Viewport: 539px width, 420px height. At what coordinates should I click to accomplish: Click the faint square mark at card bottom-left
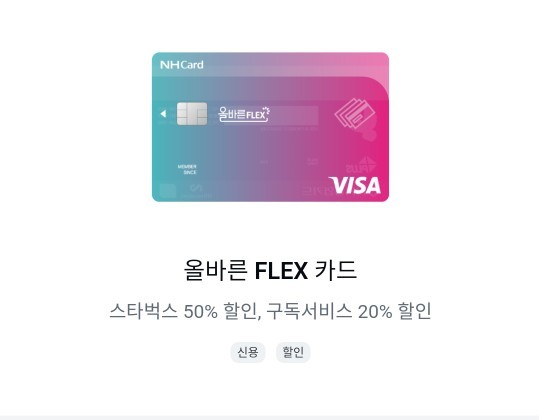tap(167, 191)
